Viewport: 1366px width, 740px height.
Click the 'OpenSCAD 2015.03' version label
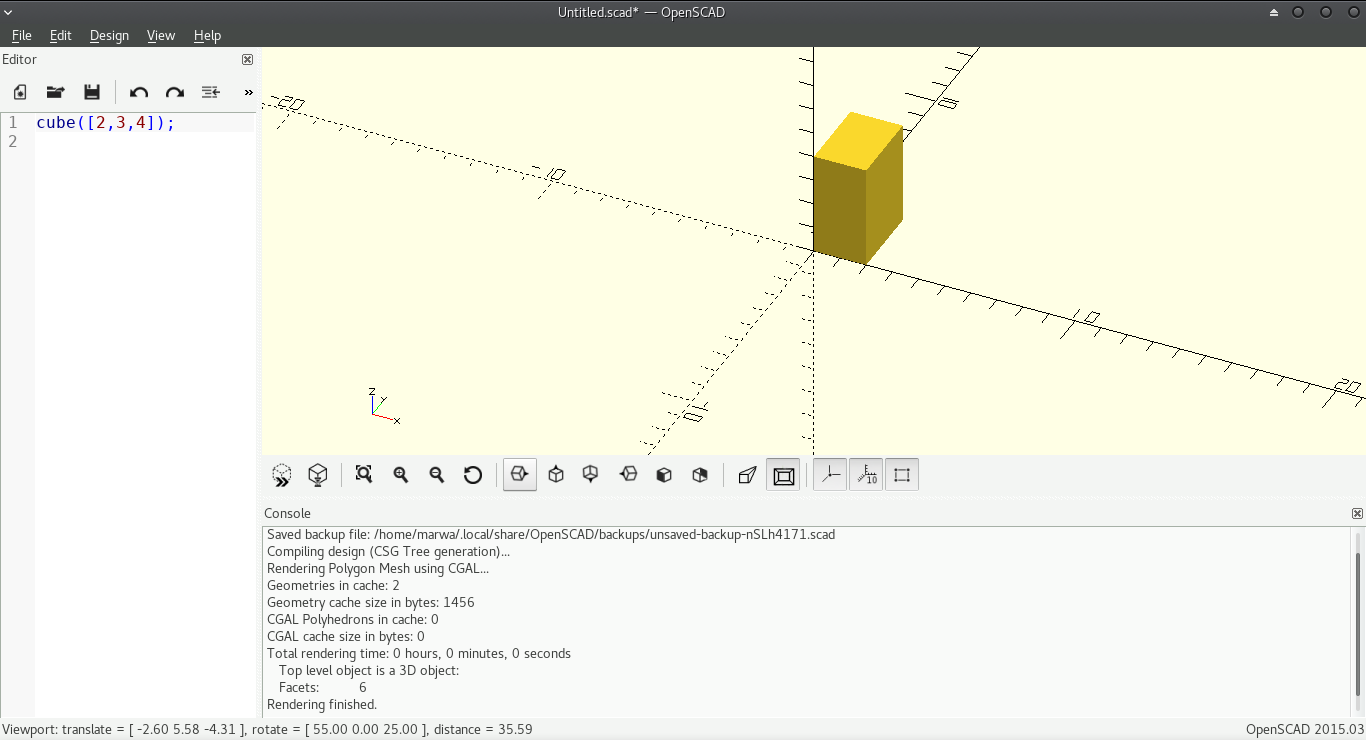click(1305, 730)
